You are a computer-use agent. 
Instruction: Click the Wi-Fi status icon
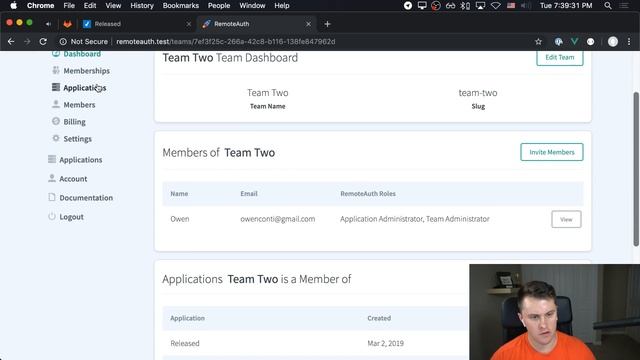(496, 6)
